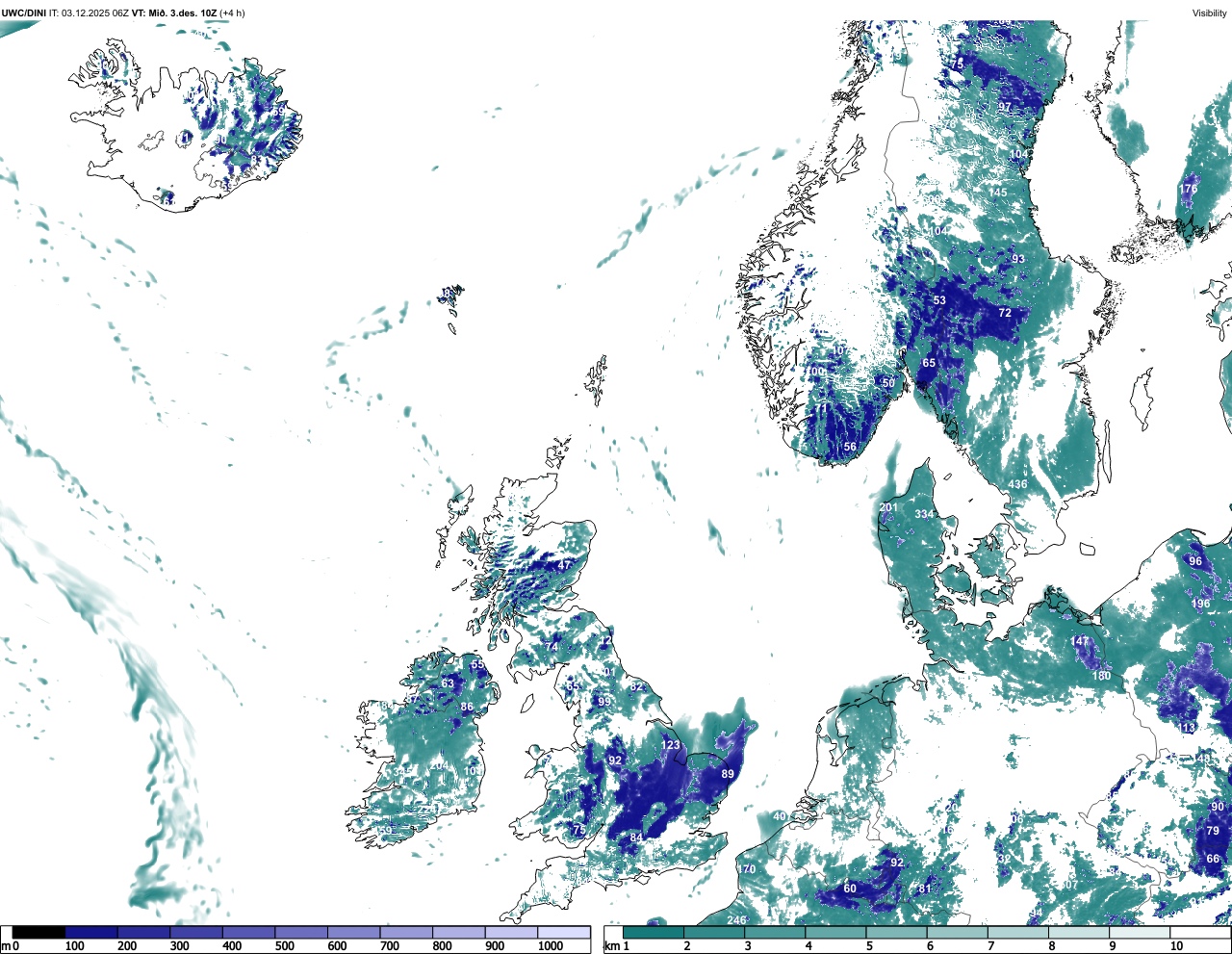Select the valid time Mið. 3.des. 10Z text
Image resolution: width=1232 pixels, height=954 pixels.
point(183,13)
